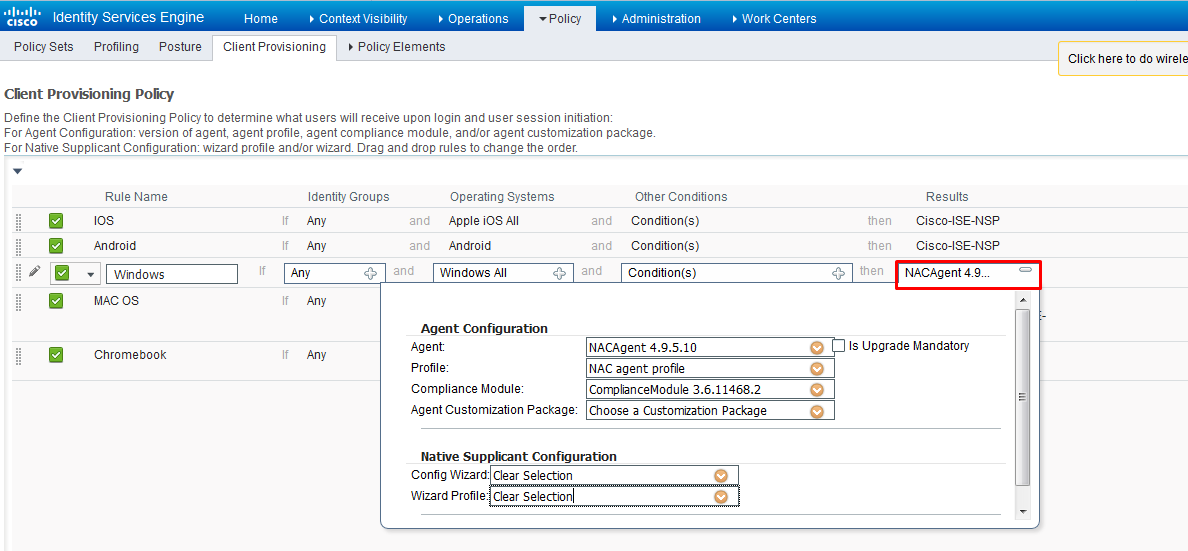Select the Client Provisioning tab
Screen dimensions: 1188x551
pos(274,47)
